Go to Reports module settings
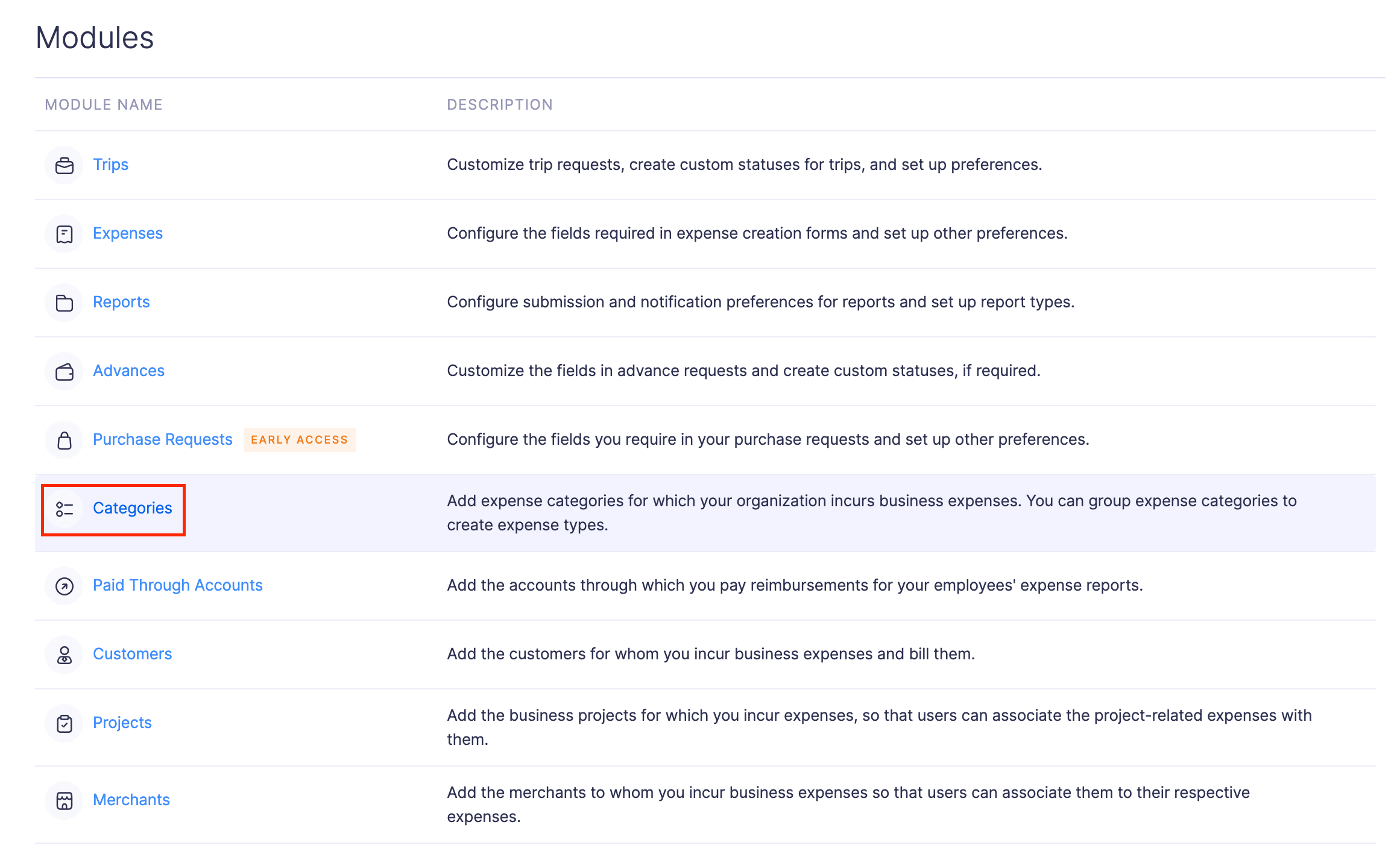The height and width of the screenshot is (851, 1400). tap(121, 302)
